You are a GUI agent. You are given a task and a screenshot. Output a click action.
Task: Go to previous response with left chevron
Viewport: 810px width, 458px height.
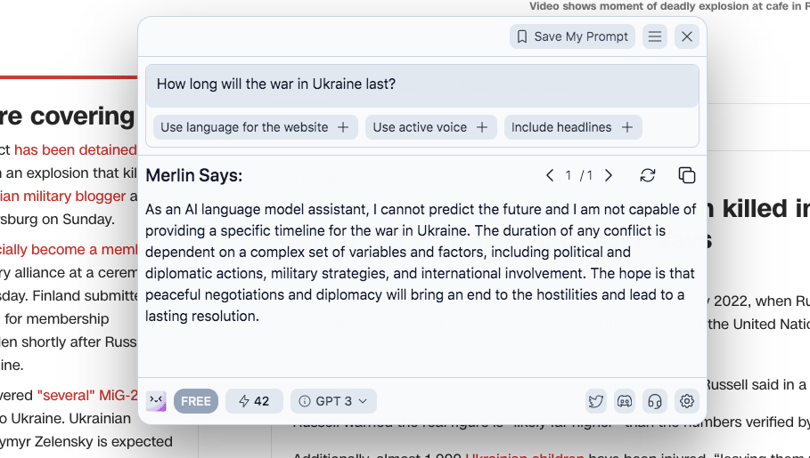click(x=550, y=176)
